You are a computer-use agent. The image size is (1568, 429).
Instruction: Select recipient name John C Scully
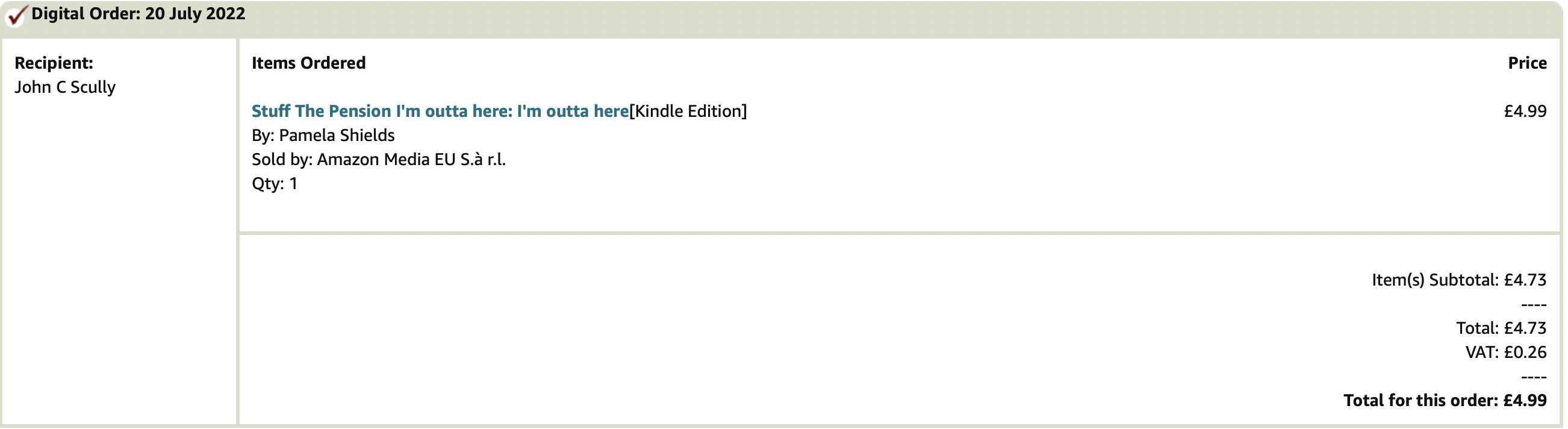coord(65,87)
